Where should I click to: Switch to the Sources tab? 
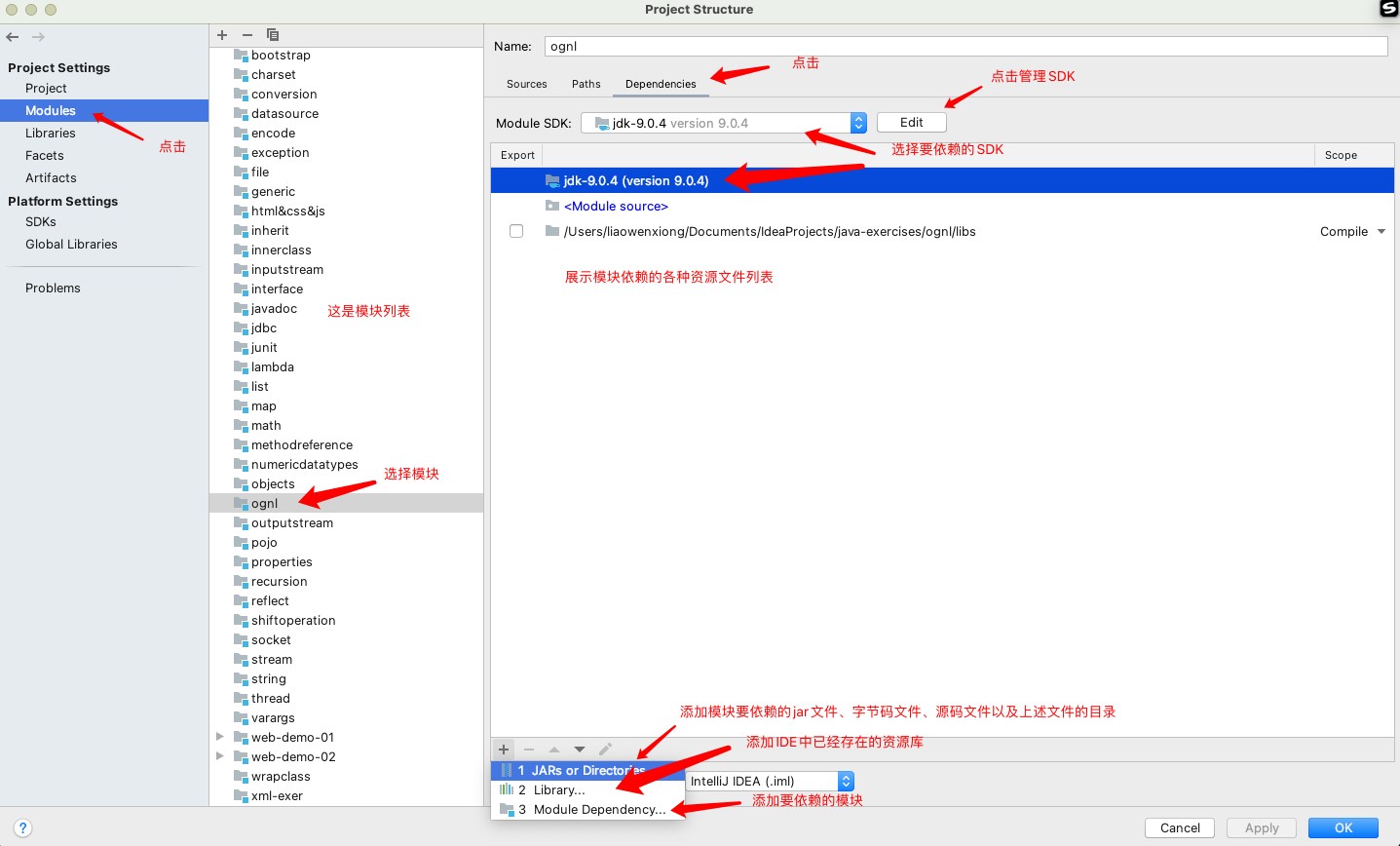coord(527,84)
